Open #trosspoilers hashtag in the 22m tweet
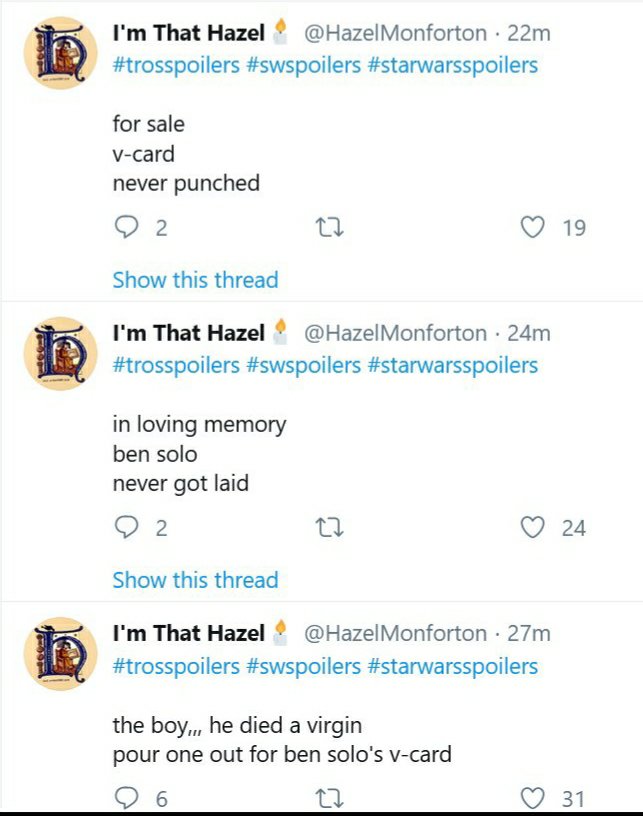Image resolution: width=643 pixels, height=816 pixels. tap(176, 65)
